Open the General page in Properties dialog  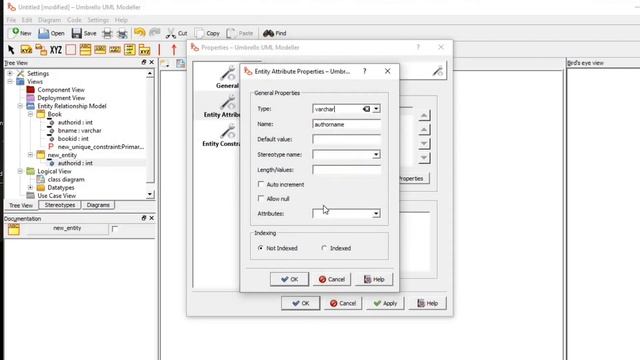(227, 77)
